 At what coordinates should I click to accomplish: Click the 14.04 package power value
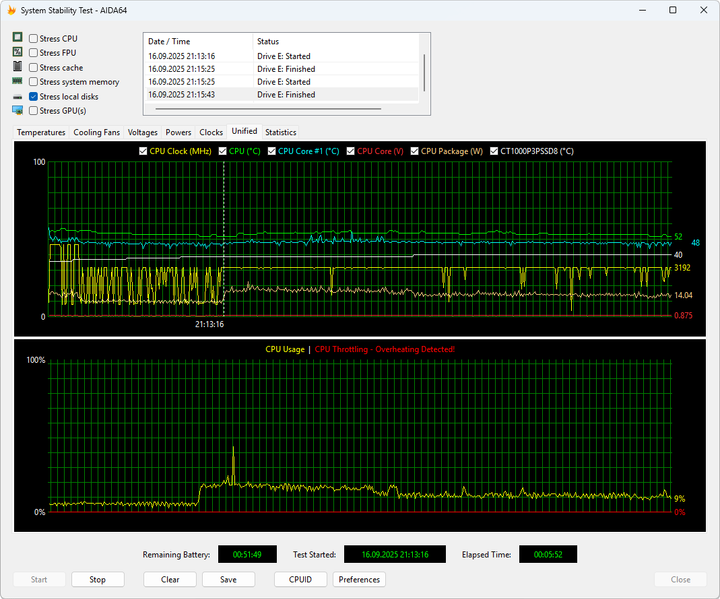(683, 295)
